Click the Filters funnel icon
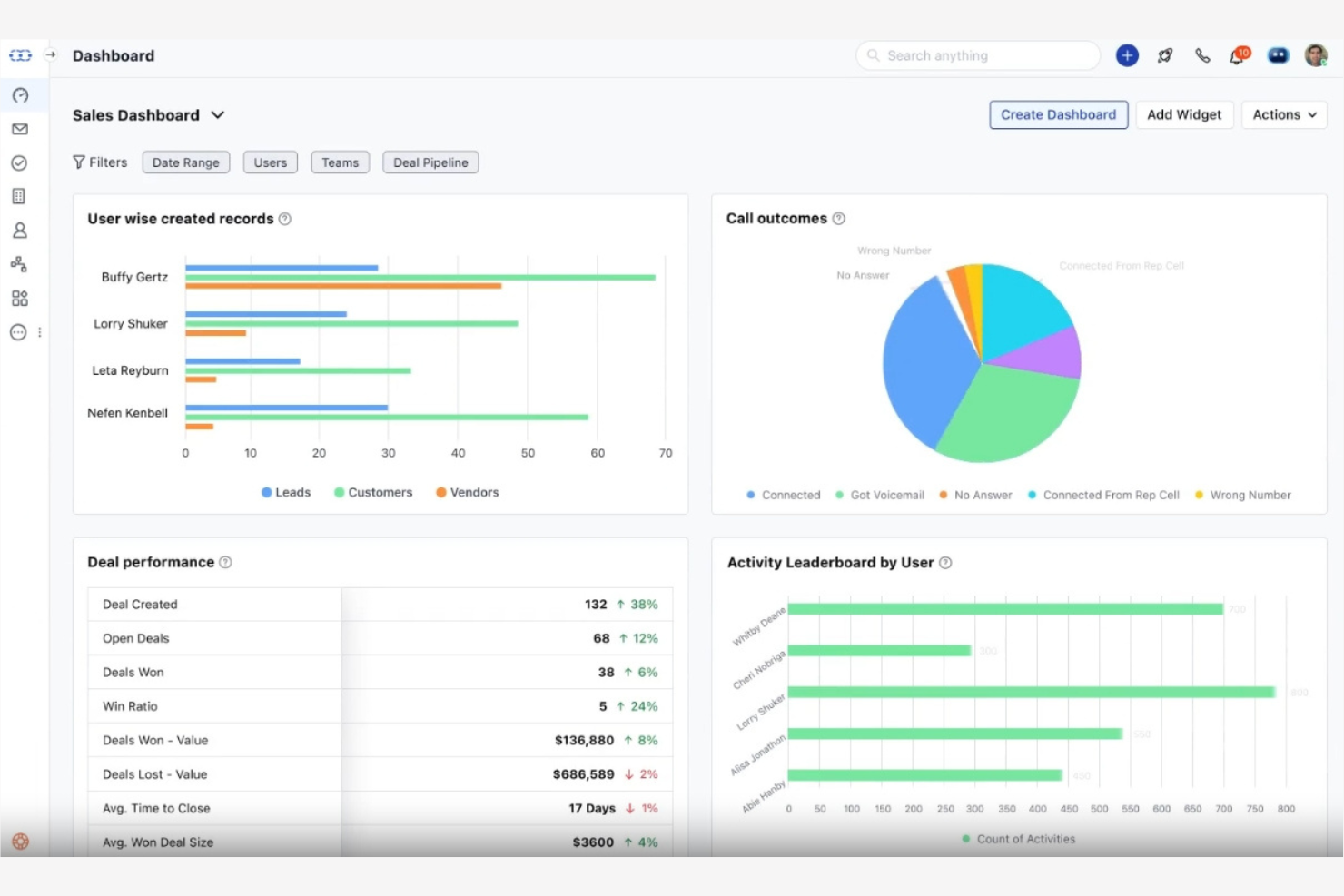Viewport: 1344px width, 896px height. 79,162
